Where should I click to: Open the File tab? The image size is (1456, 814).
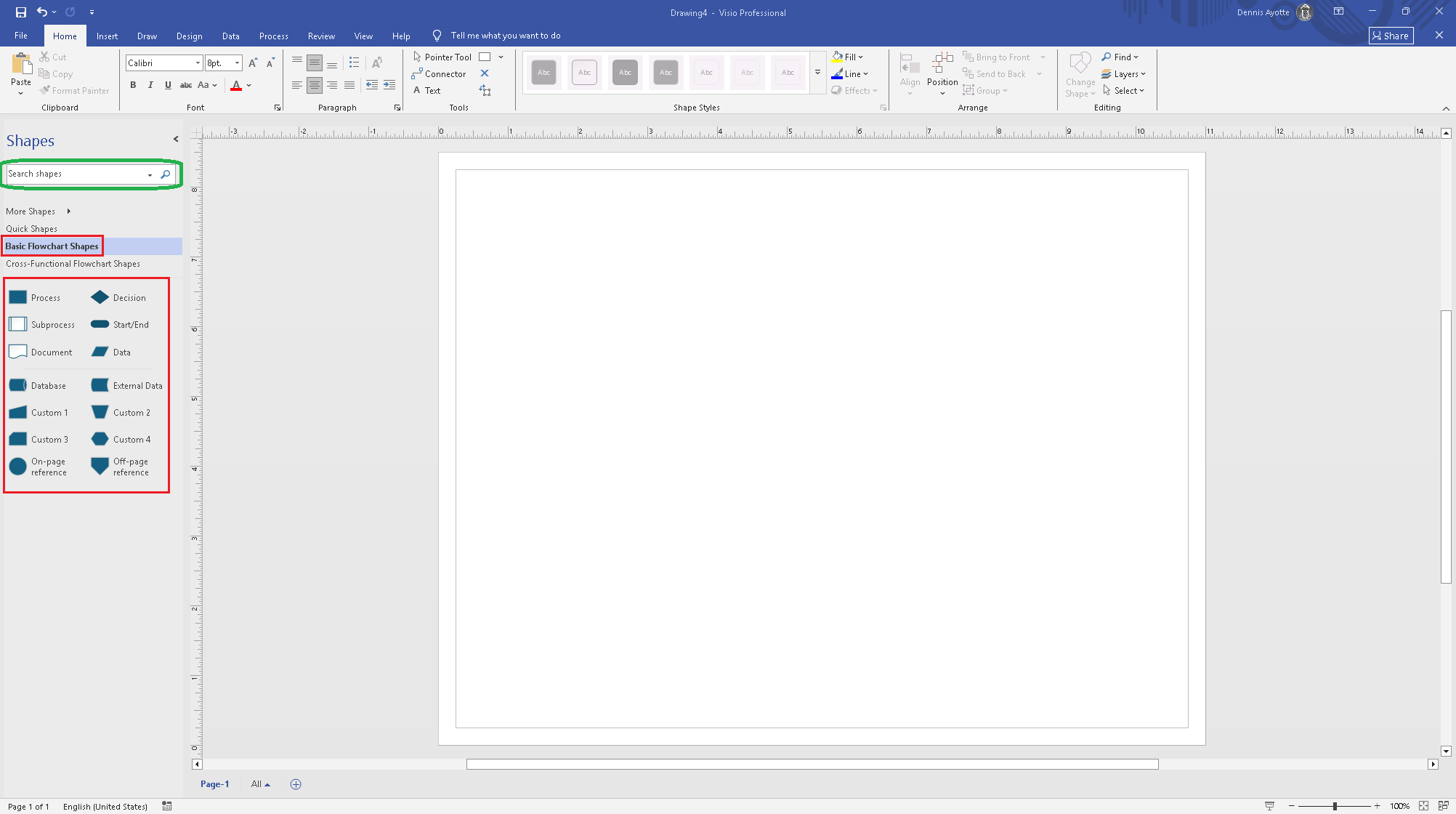tap(21, 36)
